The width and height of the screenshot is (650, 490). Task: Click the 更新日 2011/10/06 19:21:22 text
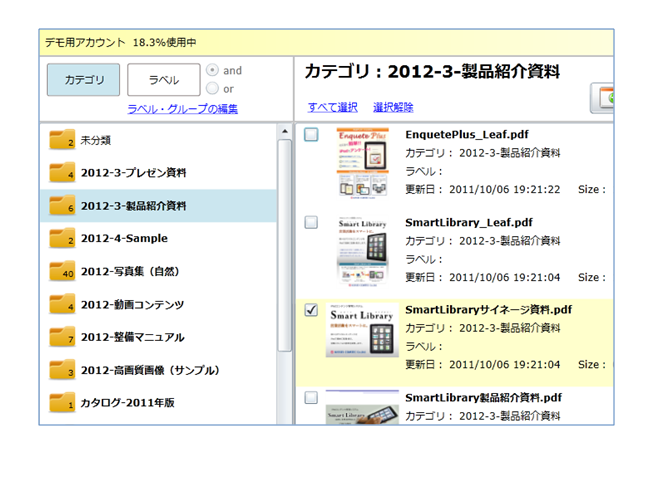click(483, 189)
